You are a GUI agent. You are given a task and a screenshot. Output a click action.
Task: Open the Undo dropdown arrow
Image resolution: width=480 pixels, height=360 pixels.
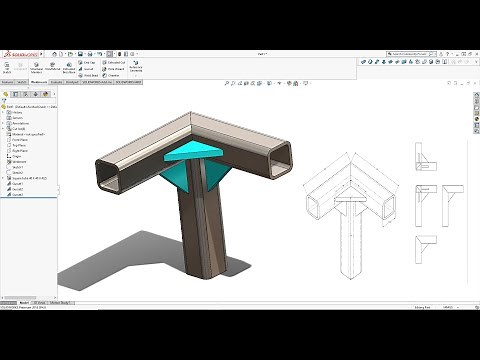coord(103,54)
